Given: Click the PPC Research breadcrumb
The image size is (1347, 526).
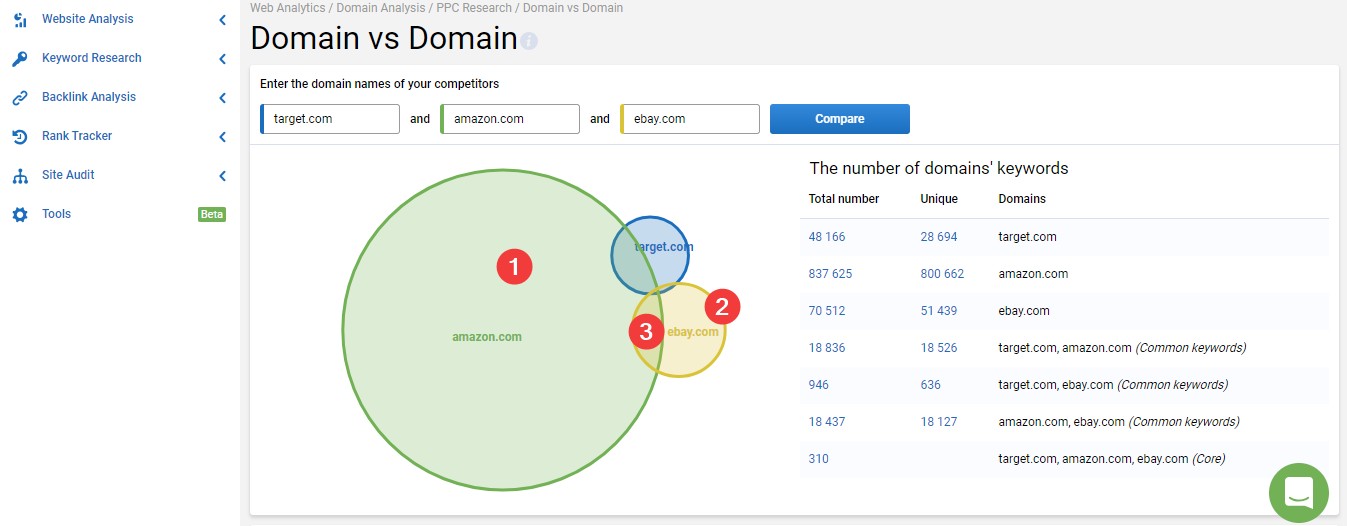Looking at the screenshot, I should pos(474,8).
